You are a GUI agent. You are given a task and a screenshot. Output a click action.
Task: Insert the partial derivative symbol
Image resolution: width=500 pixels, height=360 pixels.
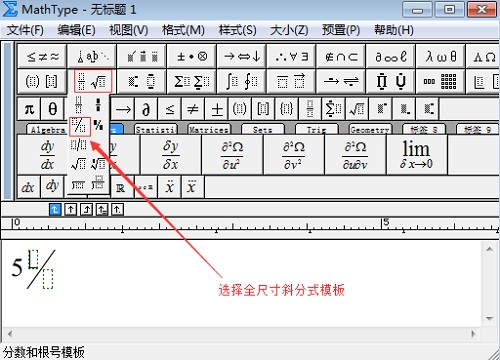146,109
